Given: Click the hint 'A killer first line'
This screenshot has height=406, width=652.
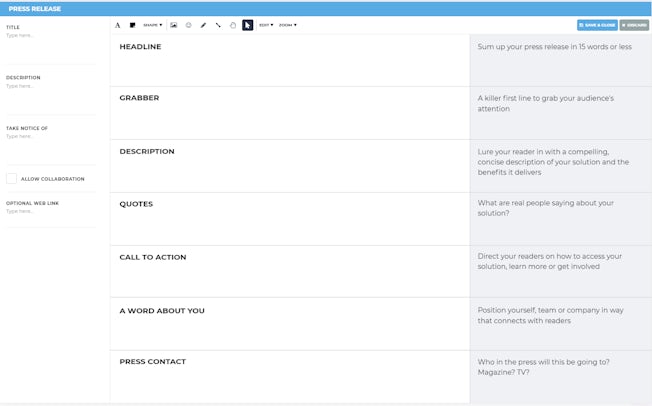Looking at the screenshot, I should [546, 103].
